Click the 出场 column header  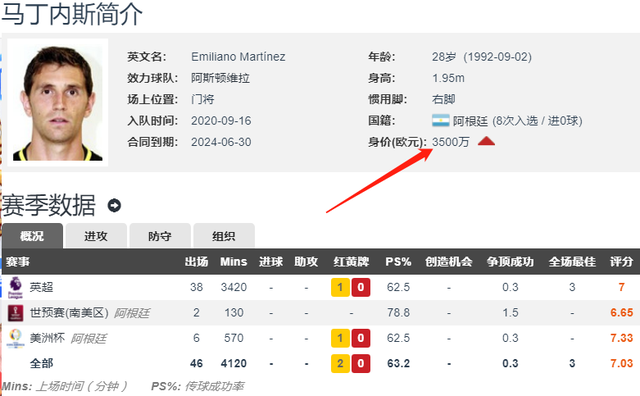(x=196, y=262)
